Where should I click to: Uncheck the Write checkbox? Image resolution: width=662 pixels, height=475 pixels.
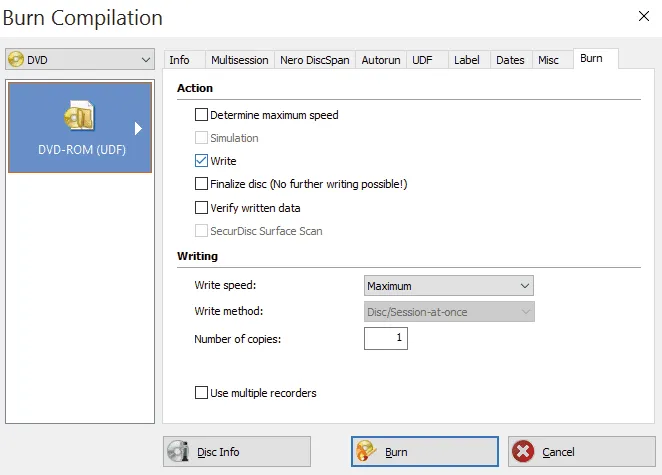pyautogui.click(x=201, y=161)
